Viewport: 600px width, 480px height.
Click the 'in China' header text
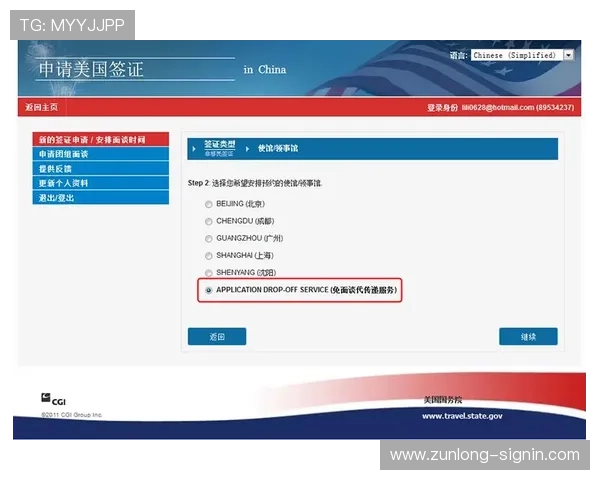tap(265, 69)
